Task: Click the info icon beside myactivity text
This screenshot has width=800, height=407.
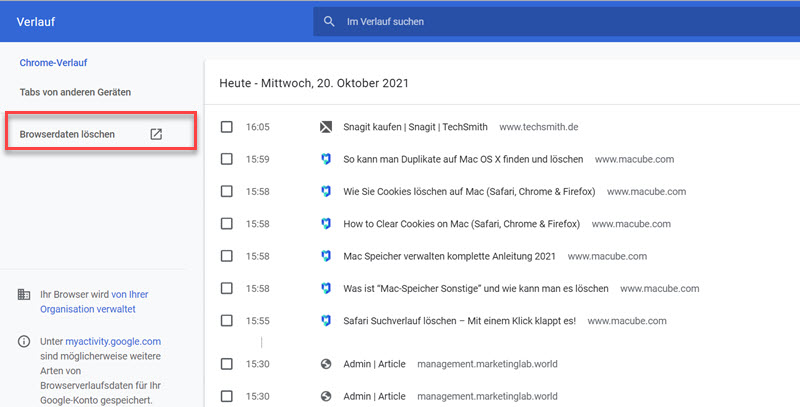Action: click(x=24, y=341)
